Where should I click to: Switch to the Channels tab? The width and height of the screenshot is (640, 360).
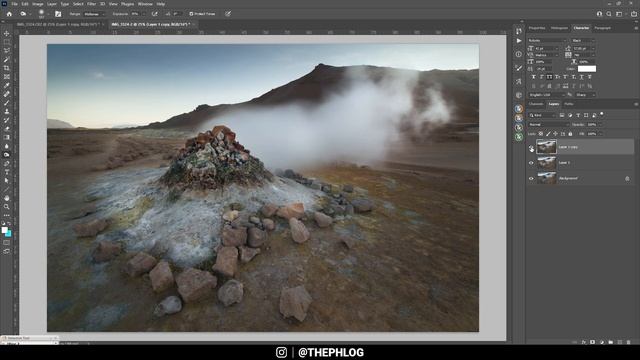[536, 104]
